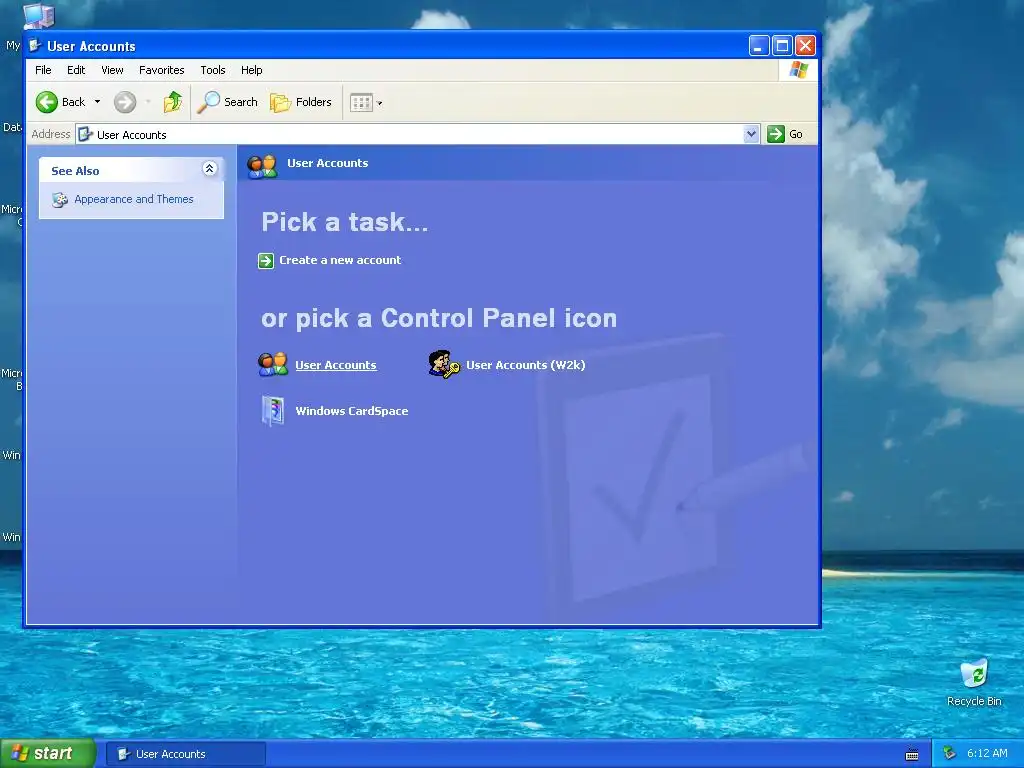The width and height of the screenshot is (1024, 768).
Task: Open the Search pane from toolbar
Action: pyautogui.click(x=227, y=102)
